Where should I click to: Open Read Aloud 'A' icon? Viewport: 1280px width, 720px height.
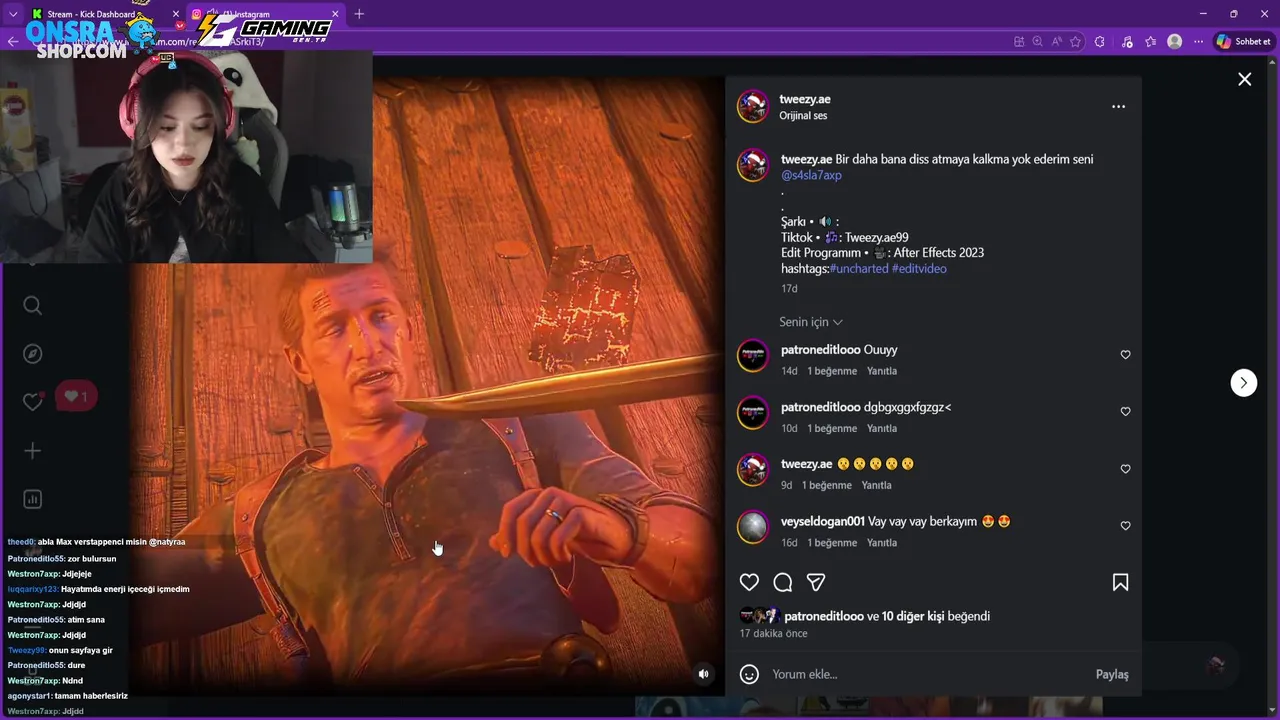click(x=1057, y=41)
